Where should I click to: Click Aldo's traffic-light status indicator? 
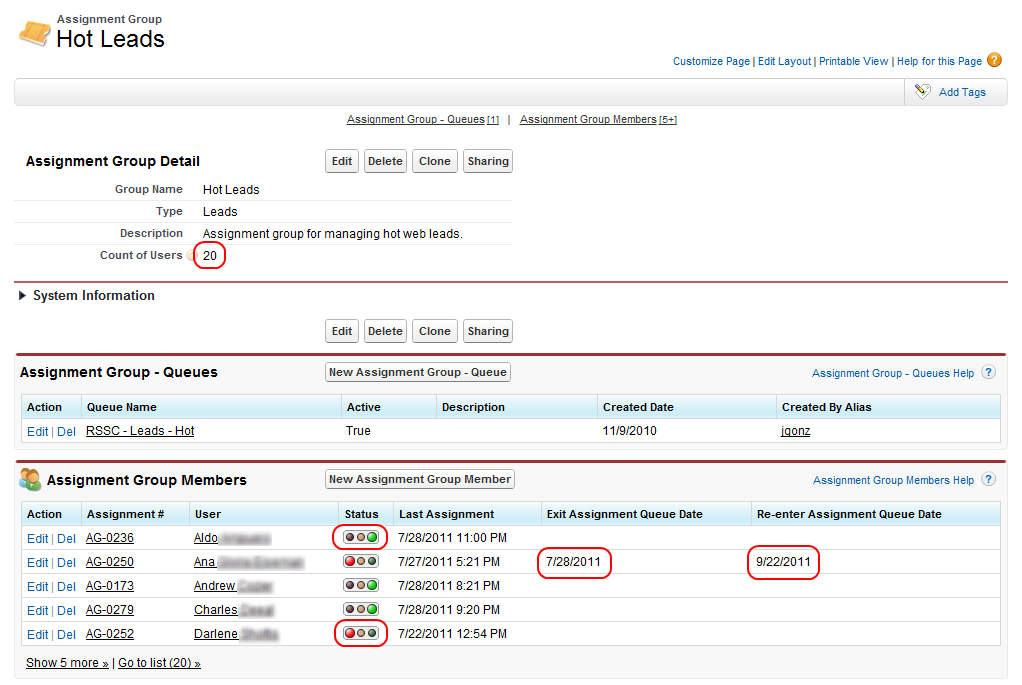[360, 537]
